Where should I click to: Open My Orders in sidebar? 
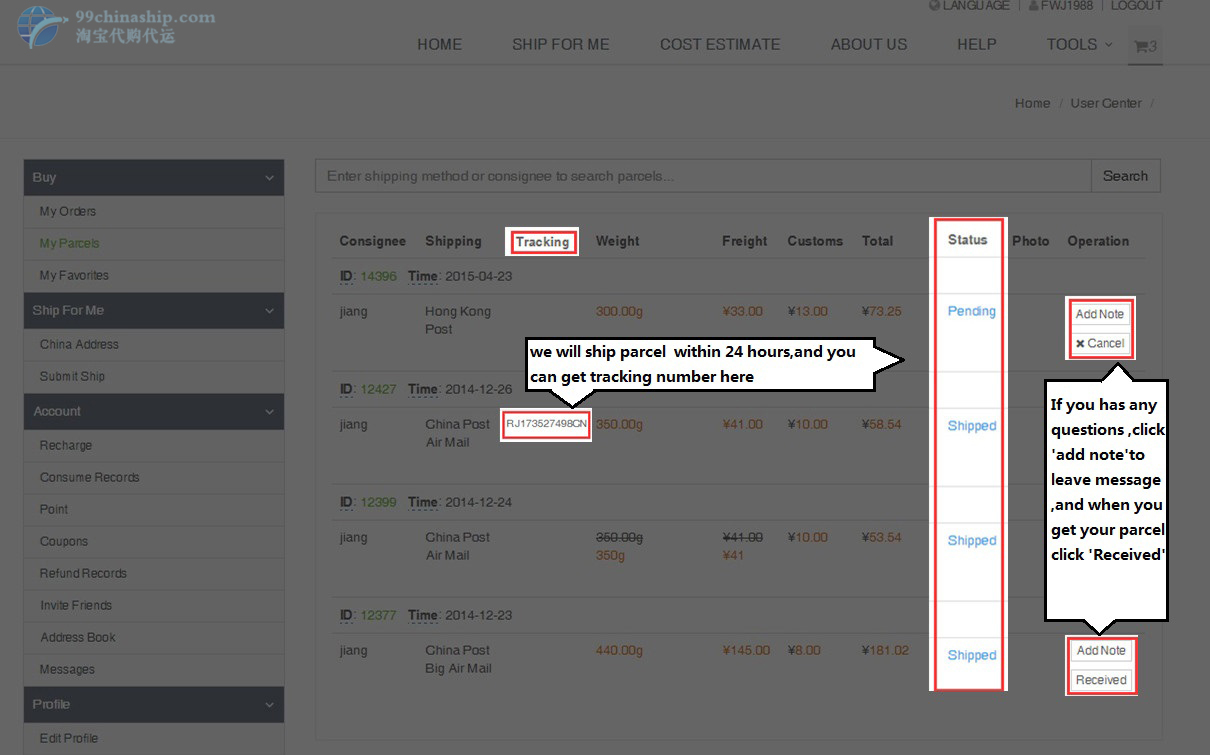pyautogui.click(x=68, y=211)
